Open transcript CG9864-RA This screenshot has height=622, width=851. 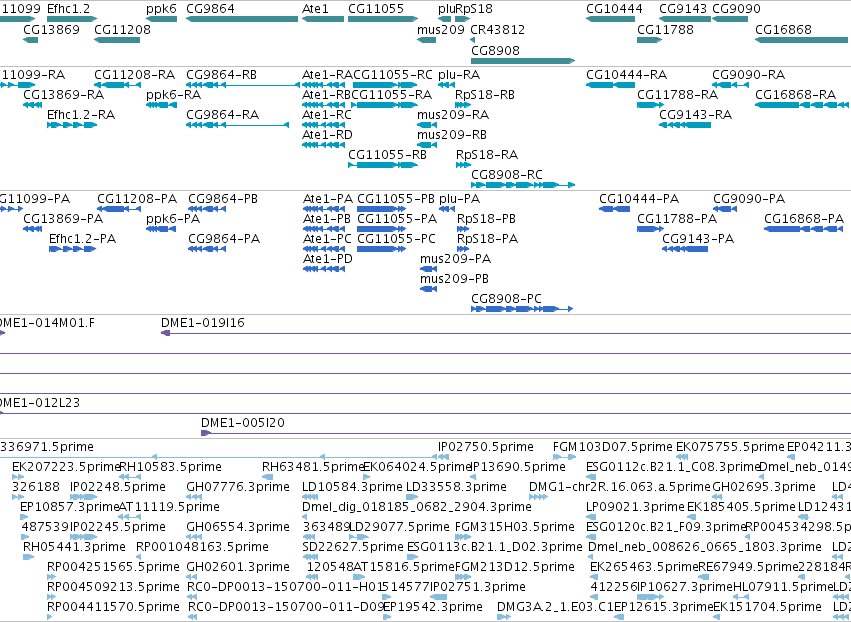tap(237, 125)
